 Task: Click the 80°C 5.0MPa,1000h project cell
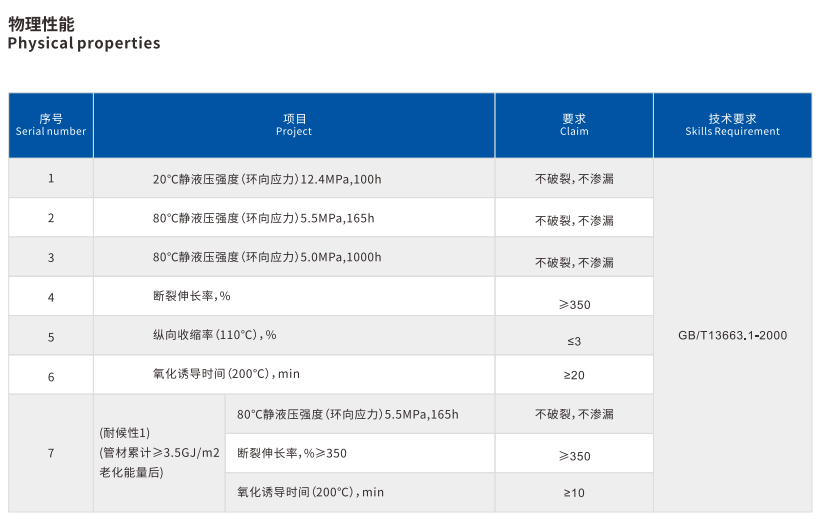tap(267, 257)
